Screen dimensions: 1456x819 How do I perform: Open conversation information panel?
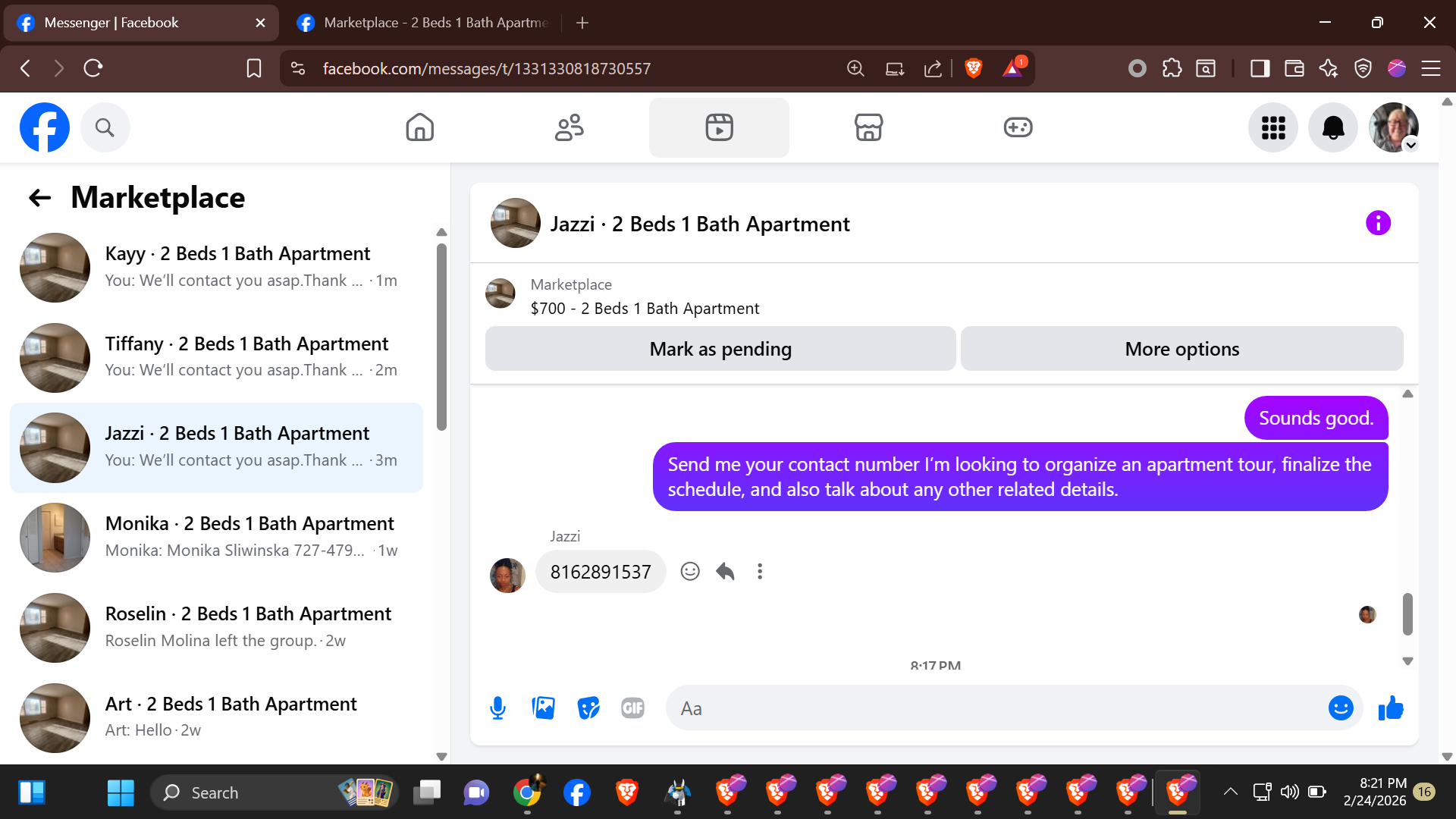(x=1378, y=223)
